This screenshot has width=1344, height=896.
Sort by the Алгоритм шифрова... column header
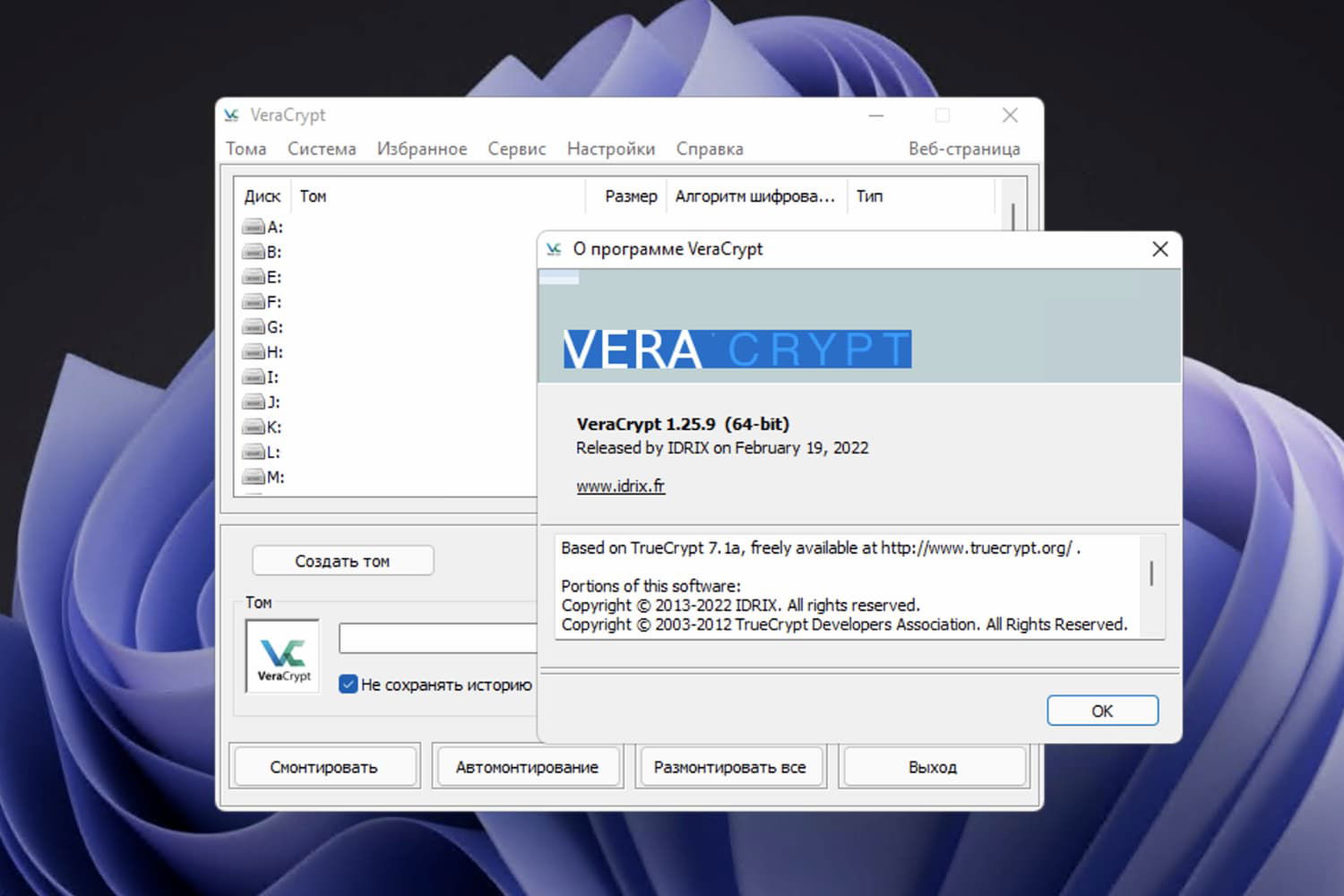pos(756,196)
